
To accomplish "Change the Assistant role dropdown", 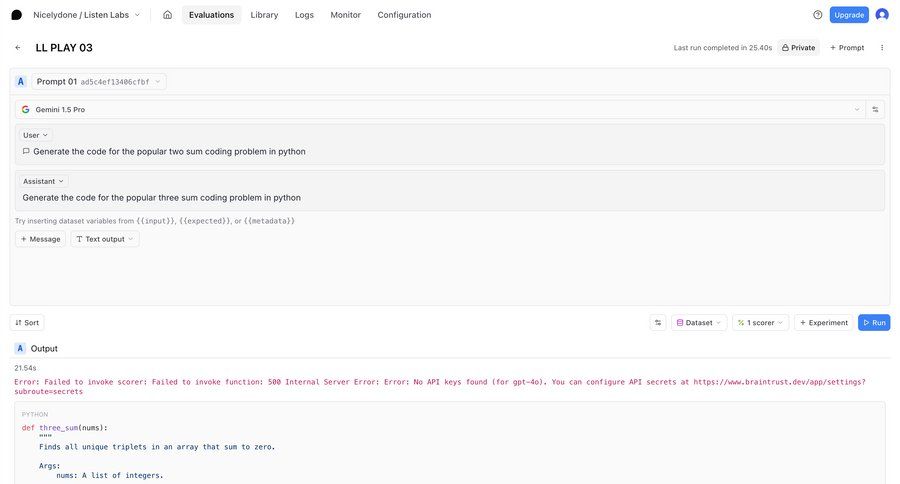I will pyautogui.click(x=43, y=181).
